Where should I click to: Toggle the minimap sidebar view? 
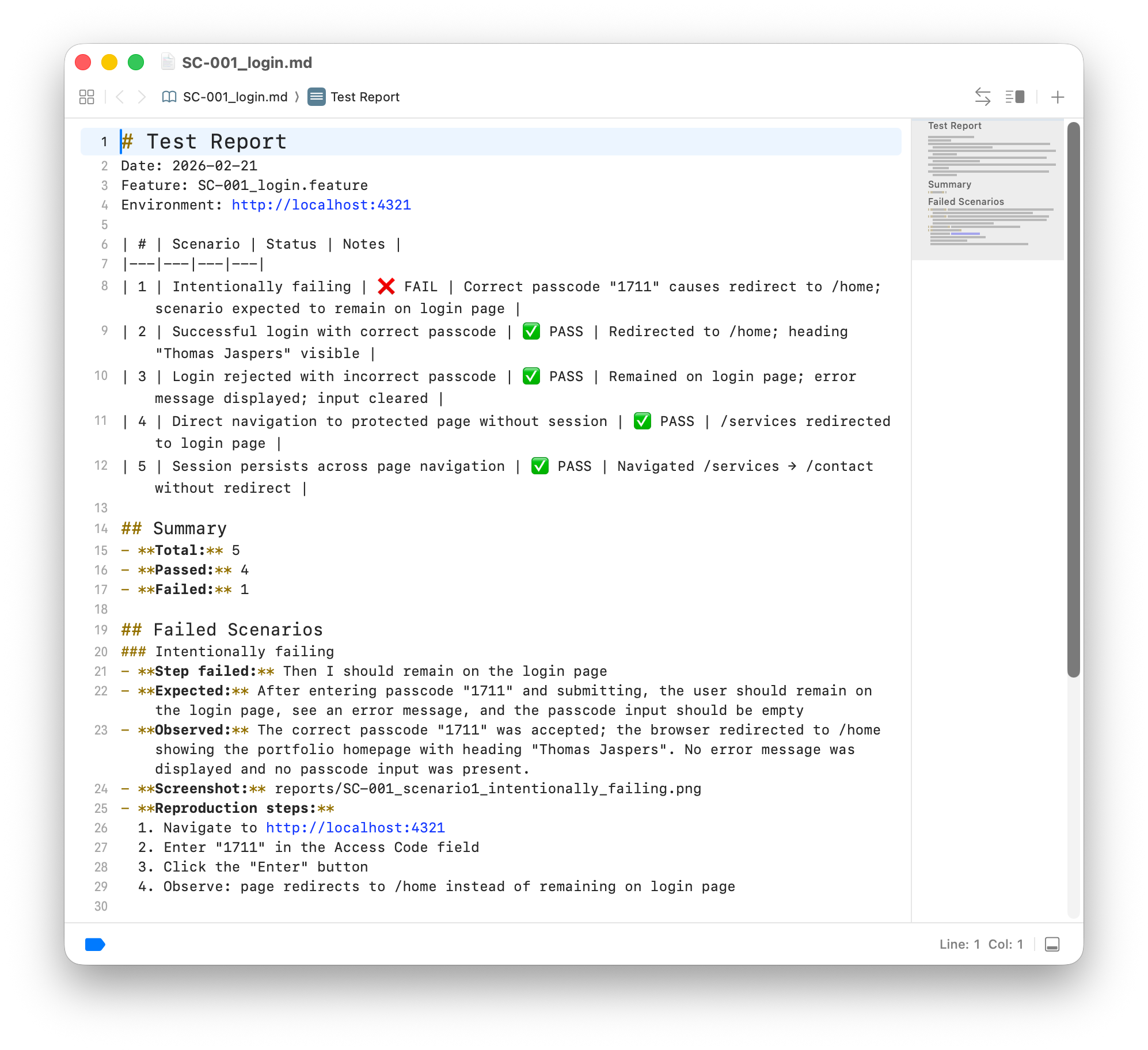coord(1014,97)
